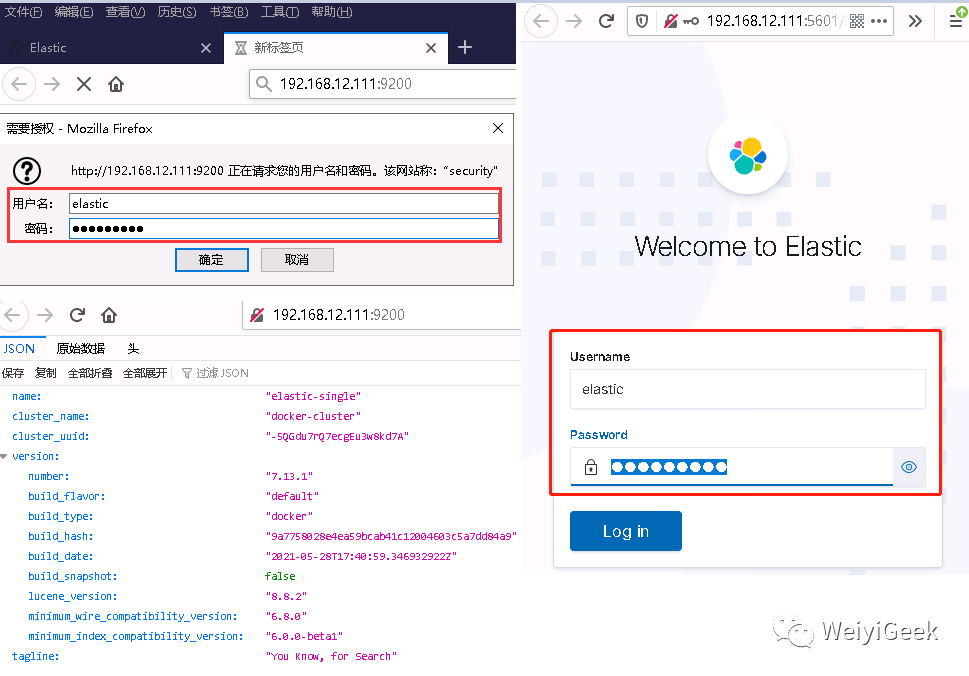
Task: Close the 新标签页 tab
Action: coord(431,48)
